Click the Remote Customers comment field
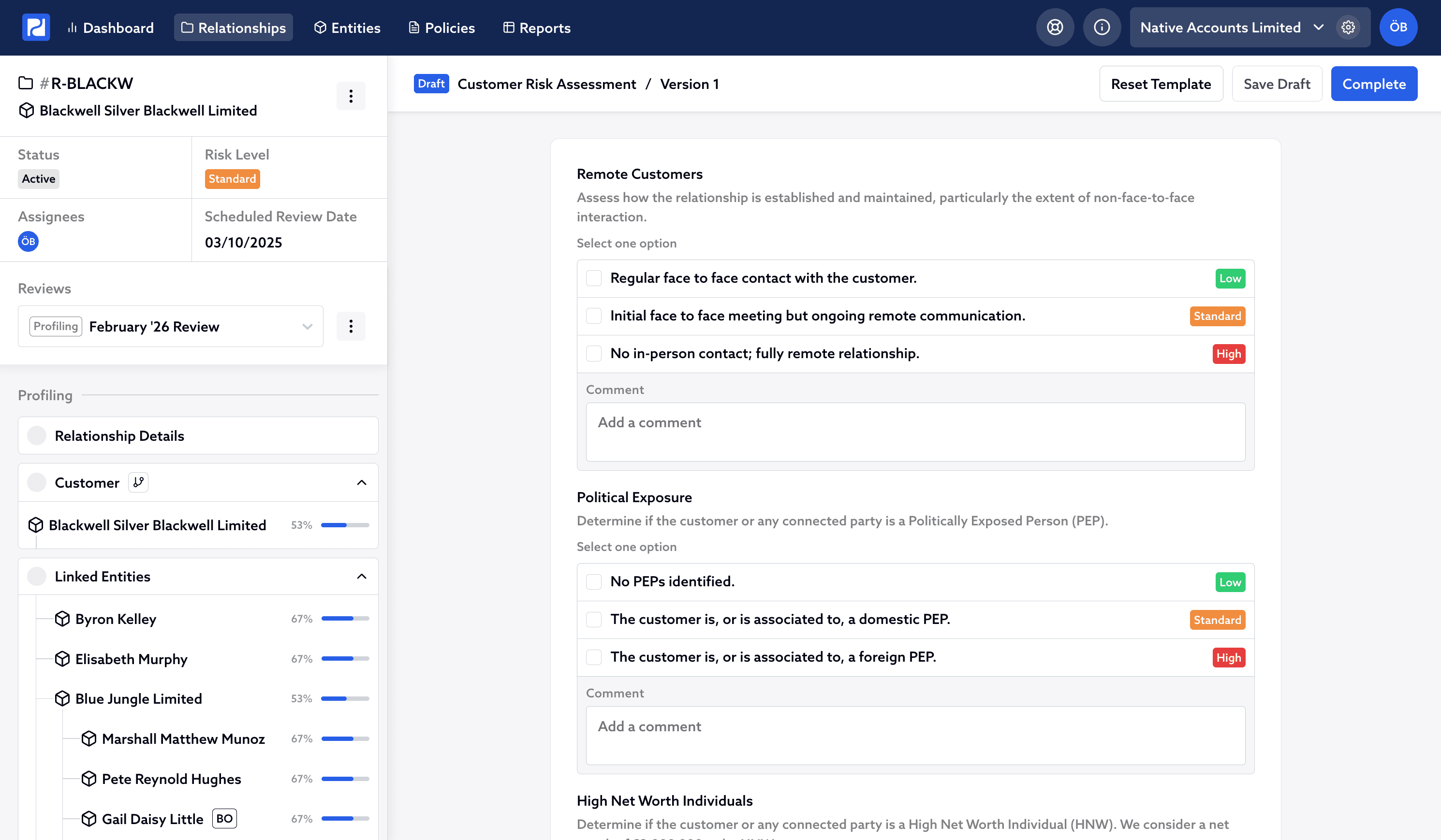This screenshot has height=840, width=1441. 915,432
